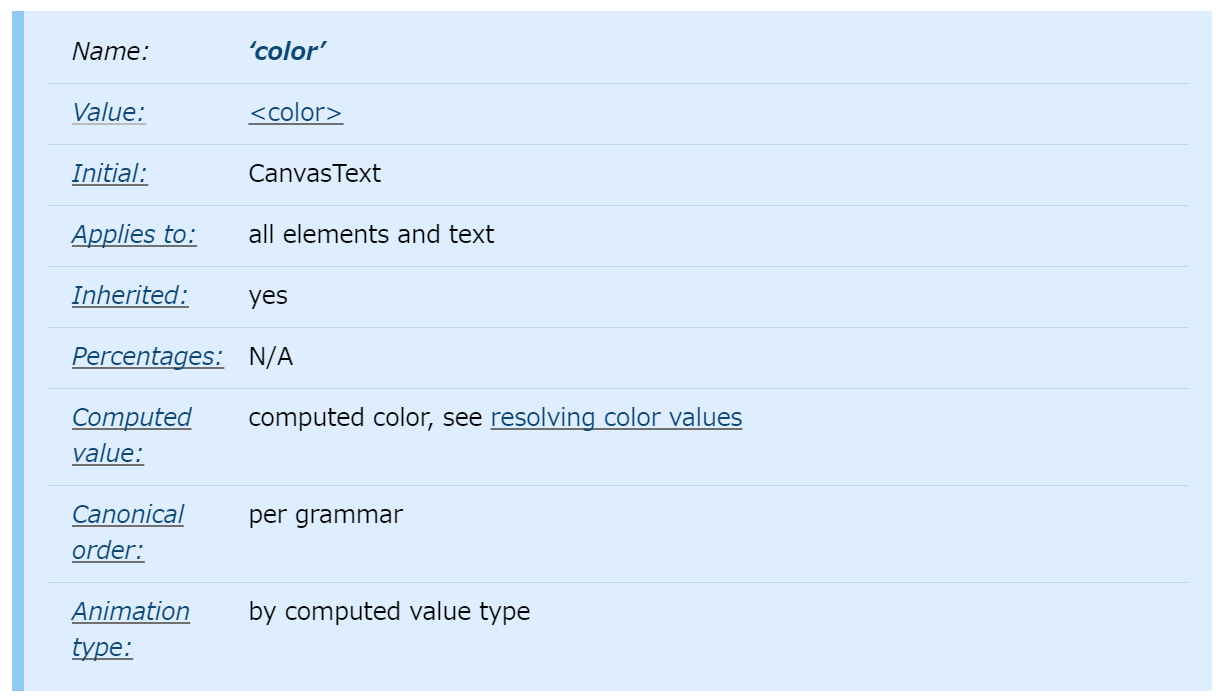Open the 'Value:' label link
Image resolution: width=1223 pixels, height=700 pixels.
[108, 113]
